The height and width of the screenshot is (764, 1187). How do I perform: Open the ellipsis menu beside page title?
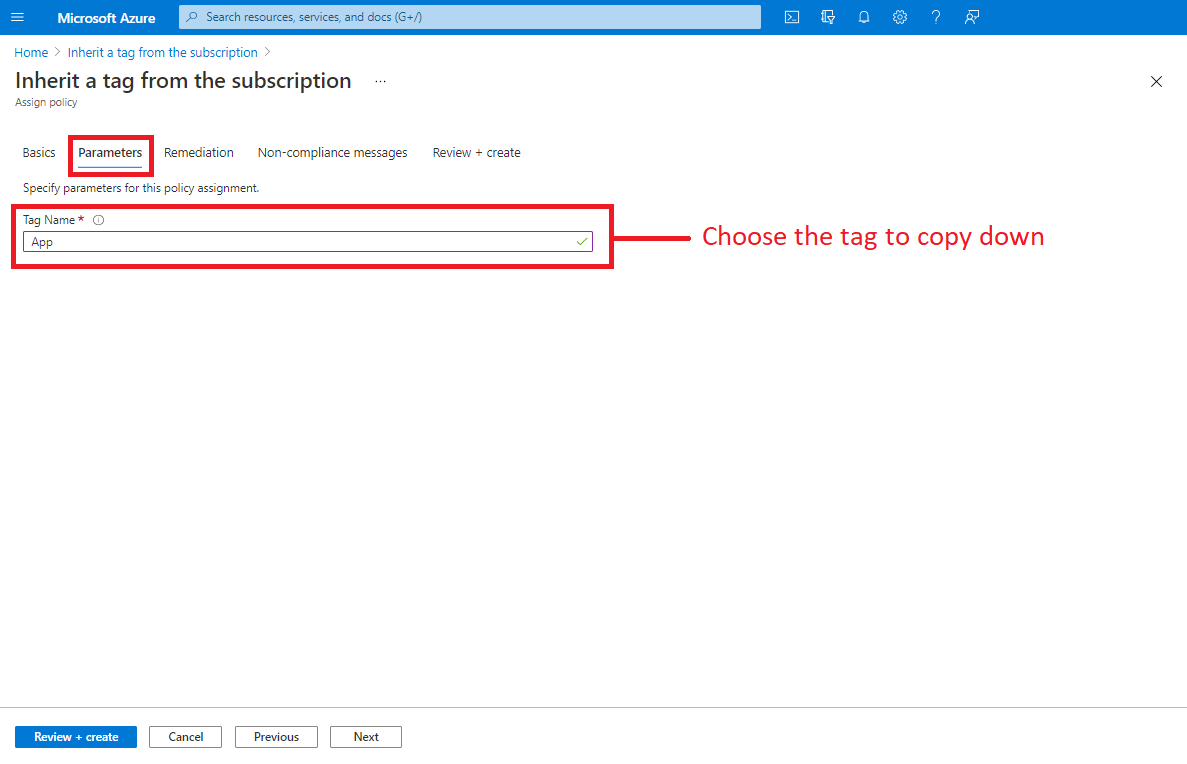point(380,82)
